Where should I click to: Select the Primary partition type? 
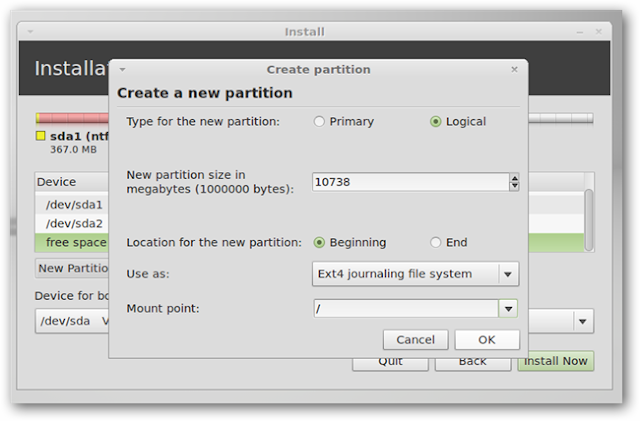tap(319, 122)
